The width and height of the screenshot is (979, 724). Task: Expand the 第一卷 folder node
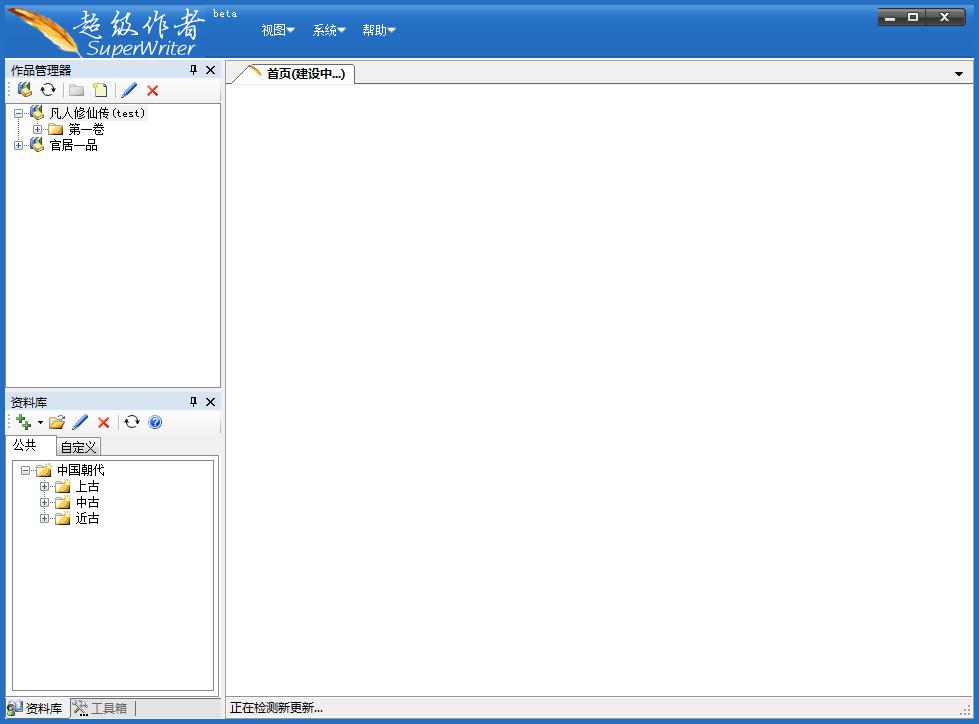(37, 129)
